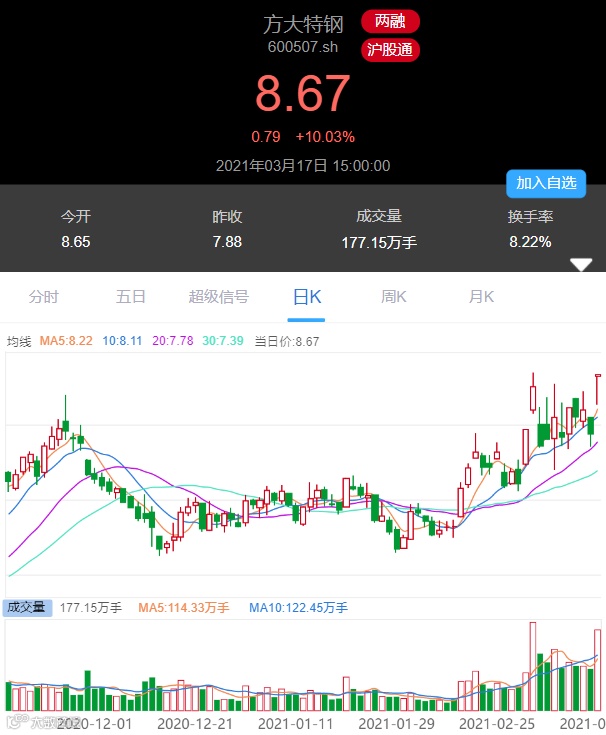Image resolution: width=606 pixels, height=735 pixels.
Task: Click the 均线 label
Action: point(19,341)
